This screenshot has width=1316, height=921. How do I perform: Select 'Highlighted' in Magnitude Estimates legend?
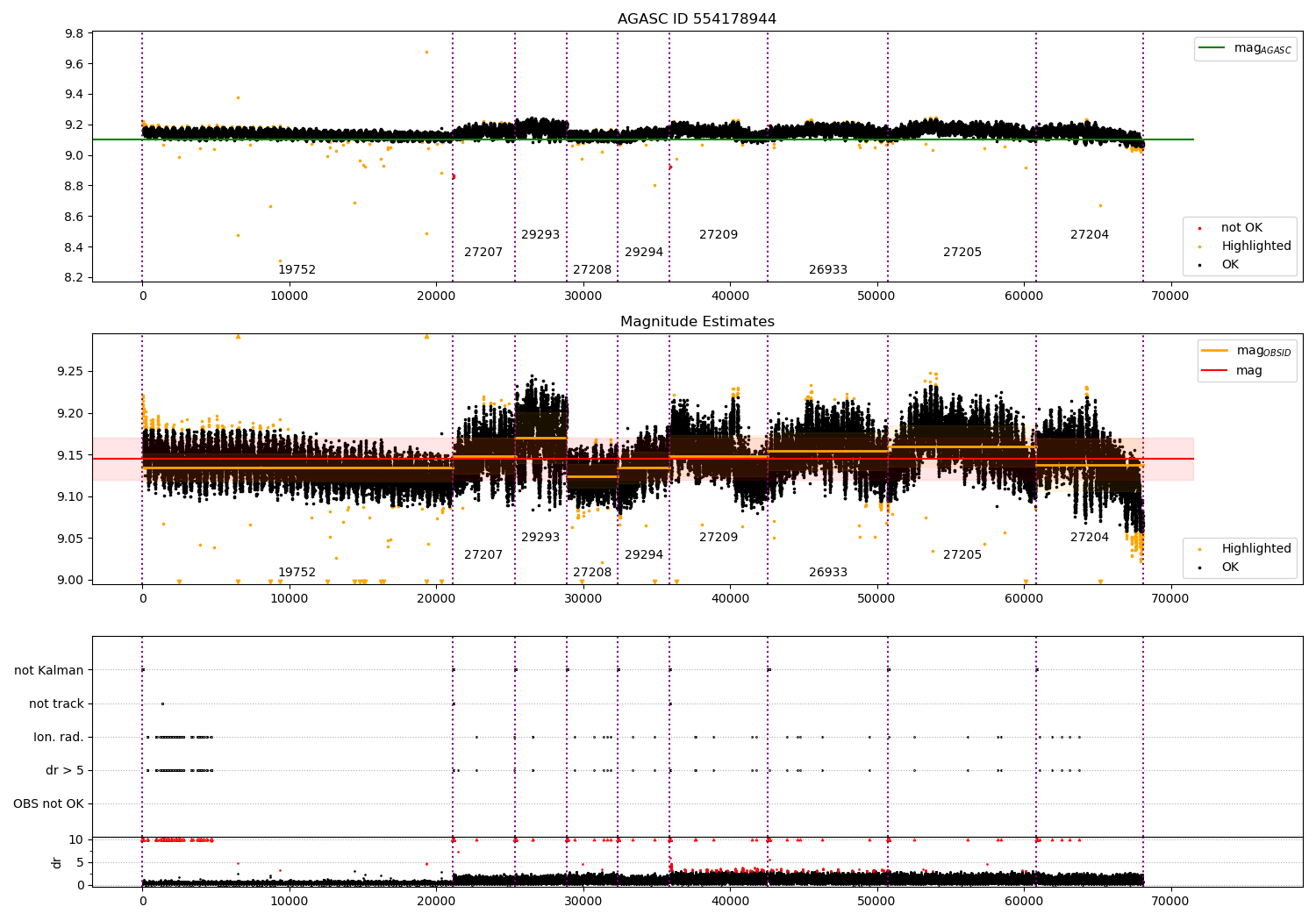coord(1256,548)
